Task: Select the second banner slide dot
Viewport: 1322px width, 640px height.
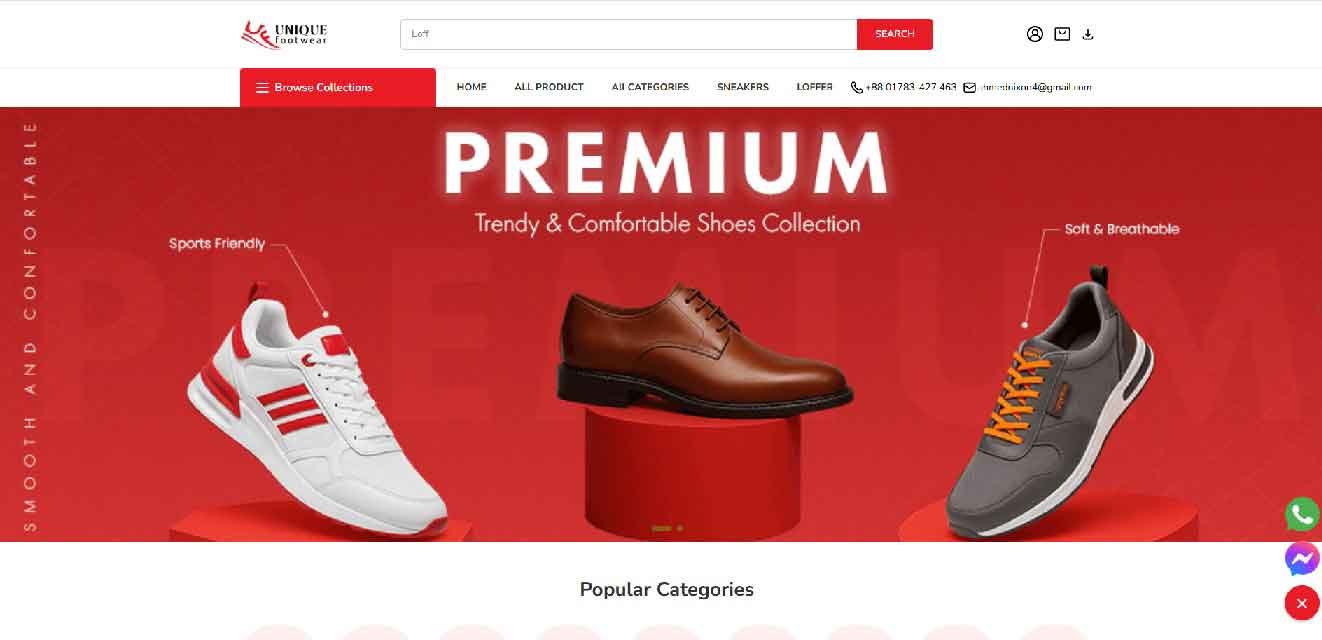Action: pyautogui.click(x=680, y=528)
